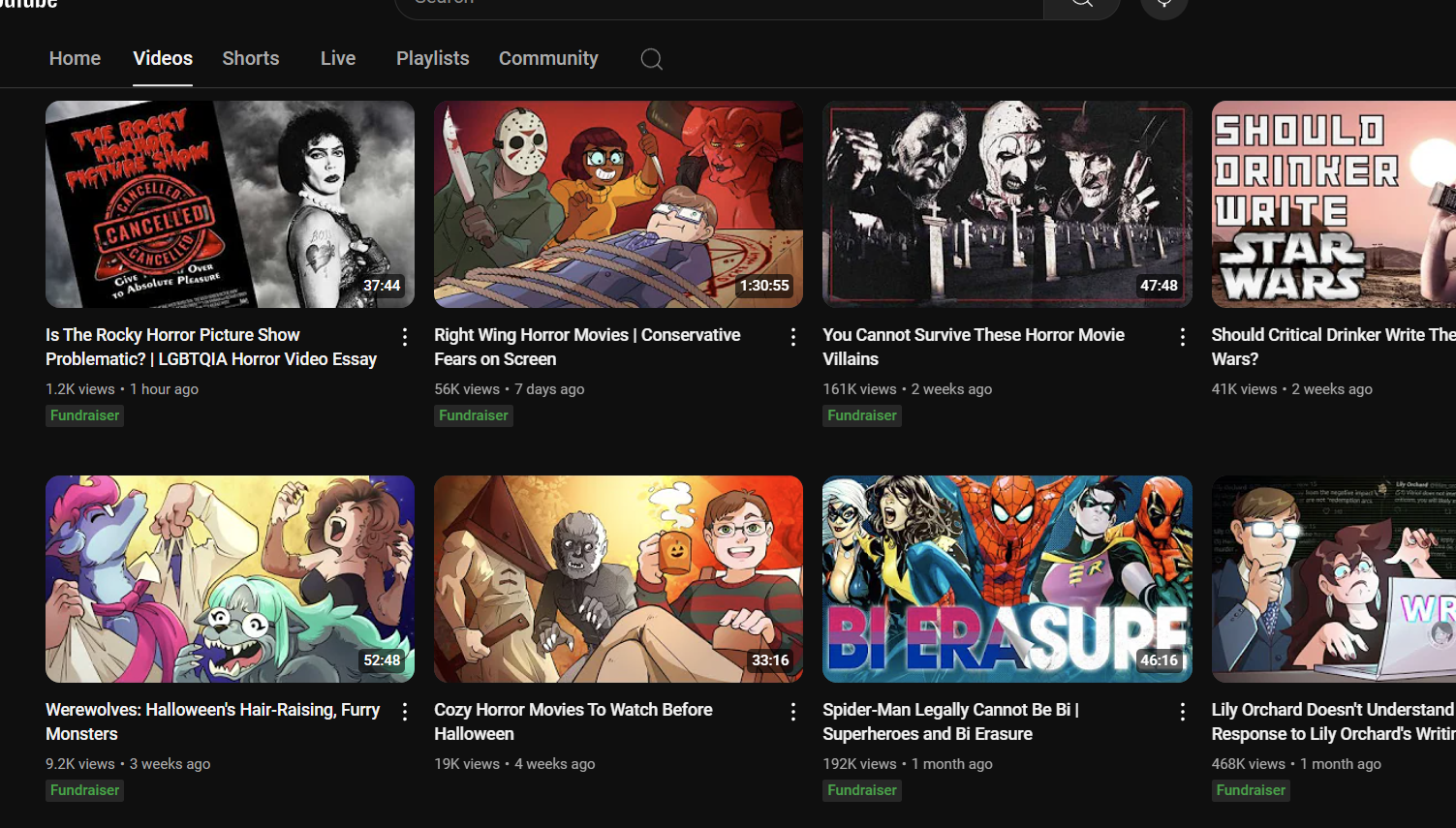Click "468K views • 1 month ago" text
1456x828 pixels.
coord(1296,764)
